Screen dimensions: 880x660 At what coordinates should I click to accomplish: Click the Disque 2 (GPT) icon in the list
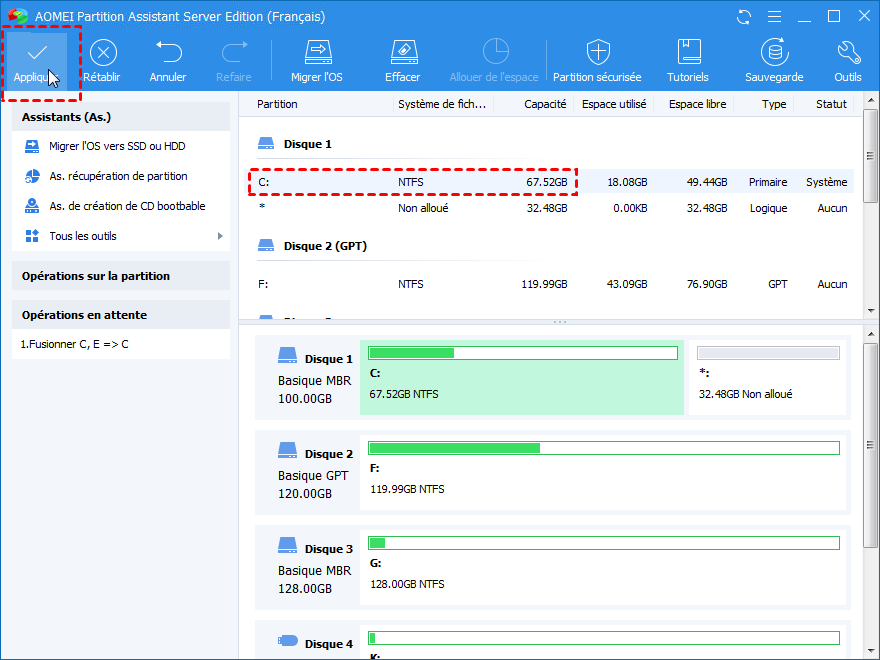point(266,246)
